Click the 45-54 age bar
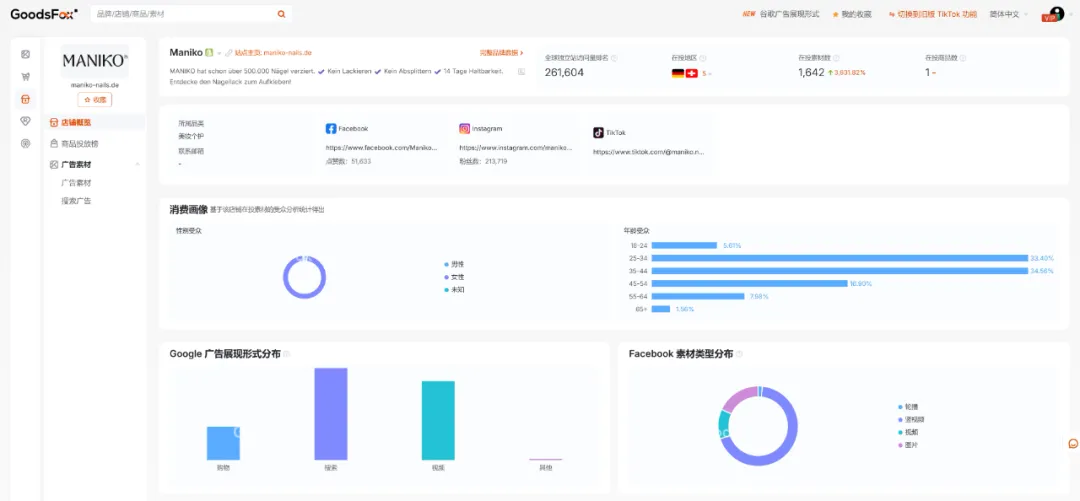Viewport: 1080px width, 501px height. [749, 283]
